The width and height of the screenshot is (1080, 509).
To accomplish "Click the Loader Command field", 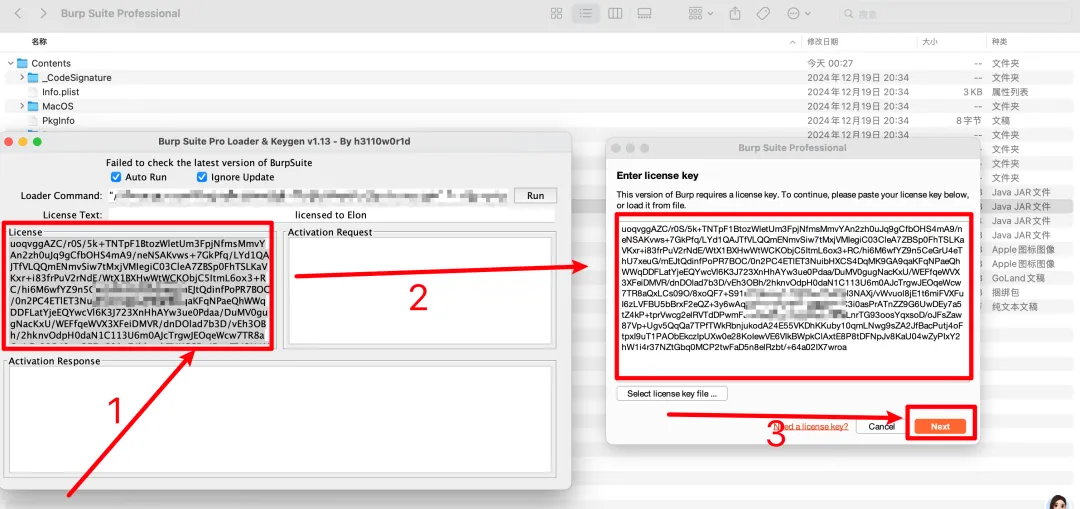I will [308, 196].
